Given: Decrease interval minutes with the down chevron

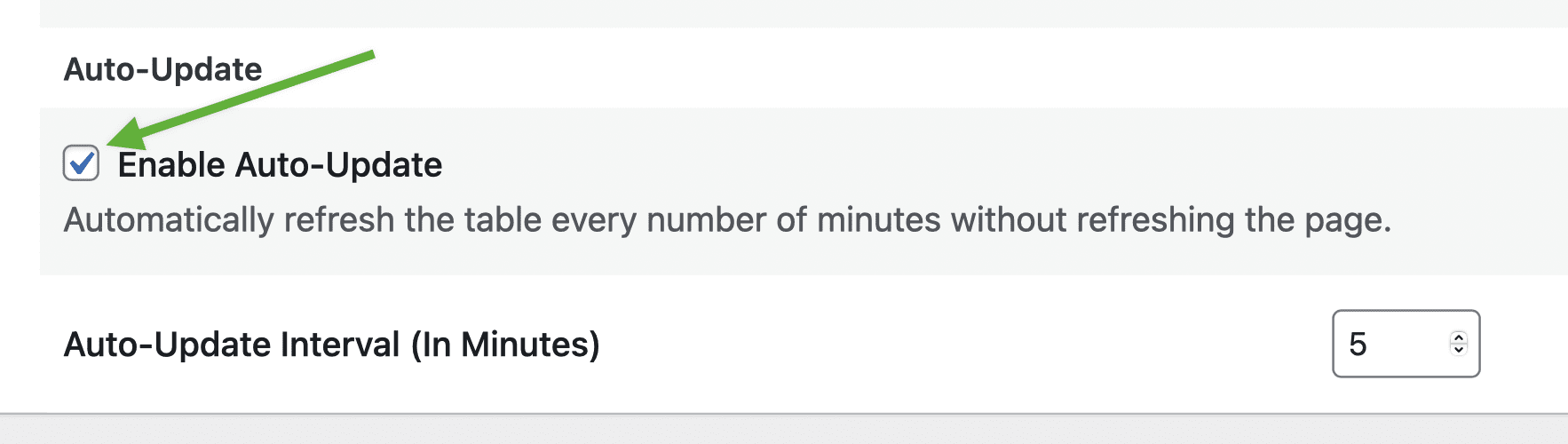Looking at the screenshot, I should (1458, 349).
